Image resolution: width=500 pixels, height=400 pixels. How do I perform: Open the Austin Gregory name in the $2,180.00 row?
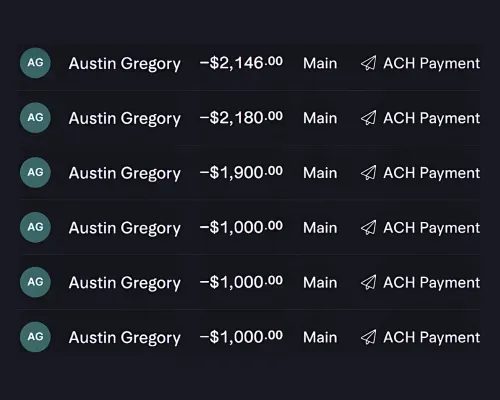(125, 119)
